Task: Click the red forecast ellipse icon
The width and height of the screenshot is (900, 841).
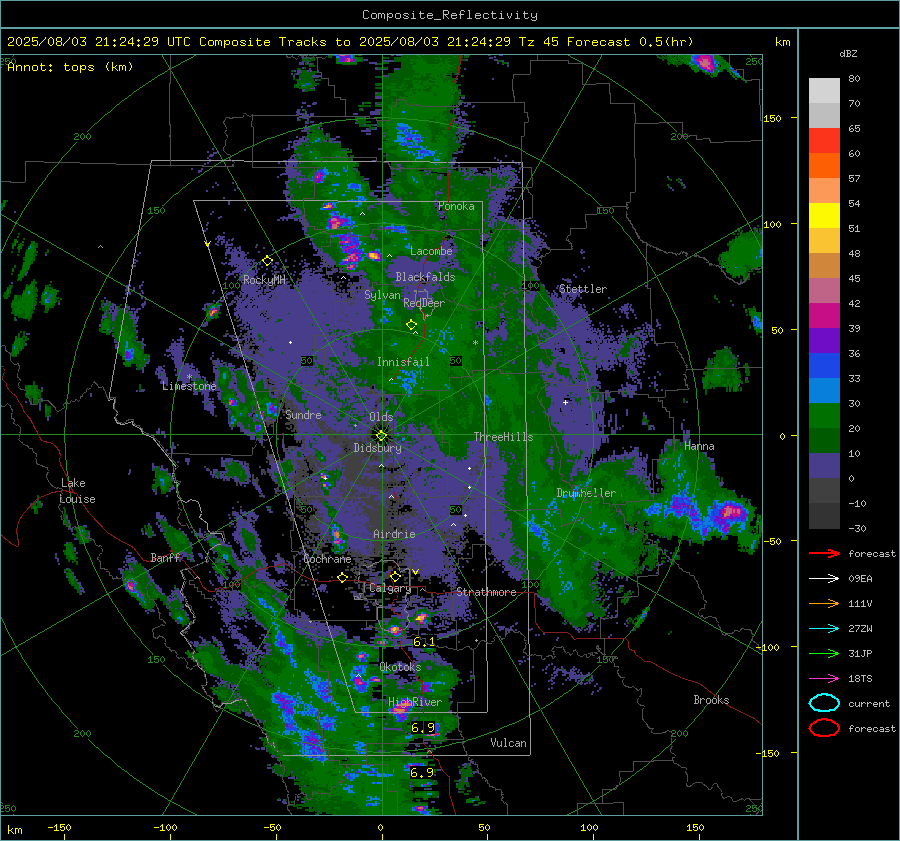Action: pyautogui.click(x=824, y=728)
